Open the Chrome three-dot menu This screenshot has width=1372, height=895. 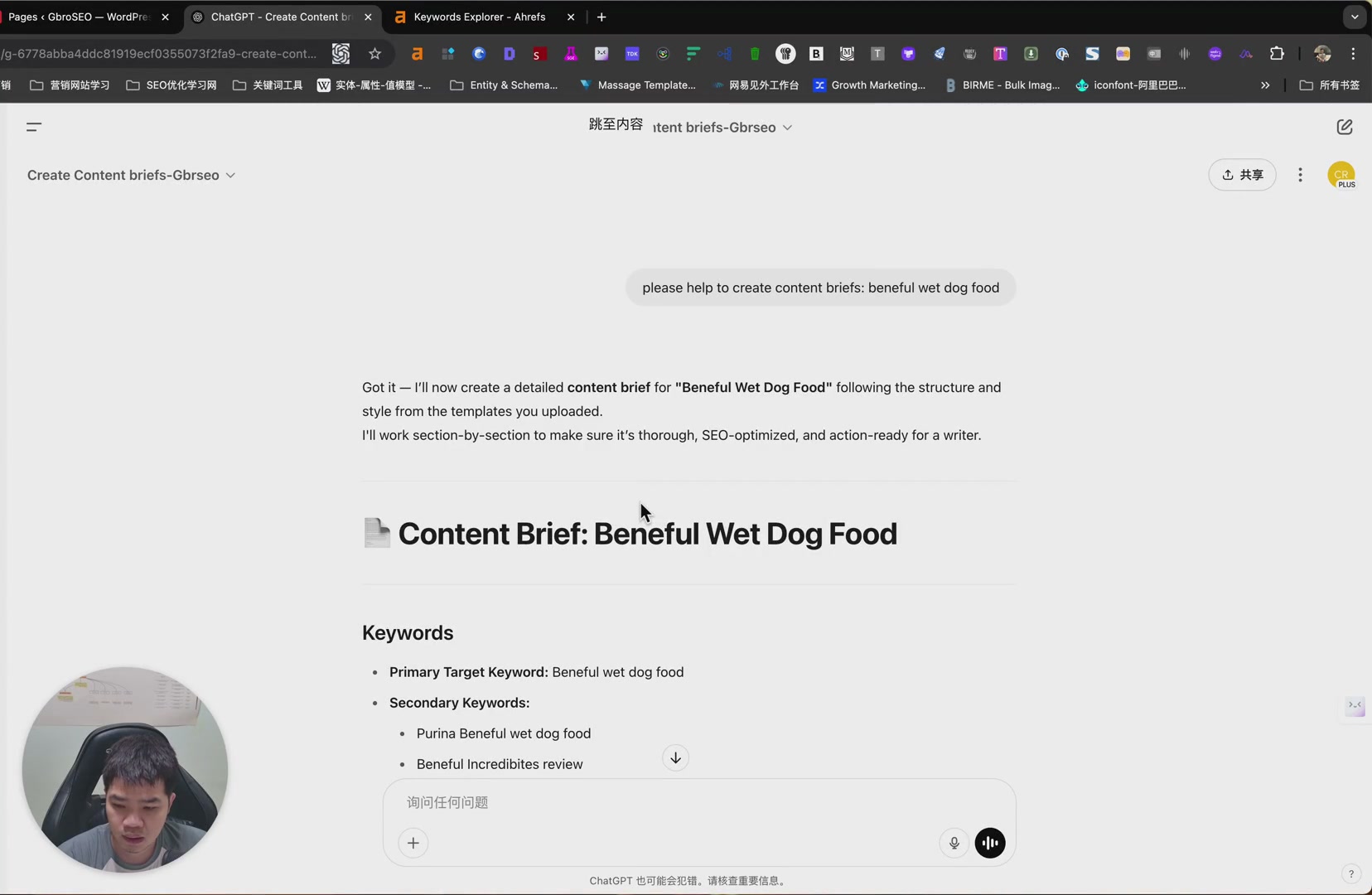pos(1353,54)
